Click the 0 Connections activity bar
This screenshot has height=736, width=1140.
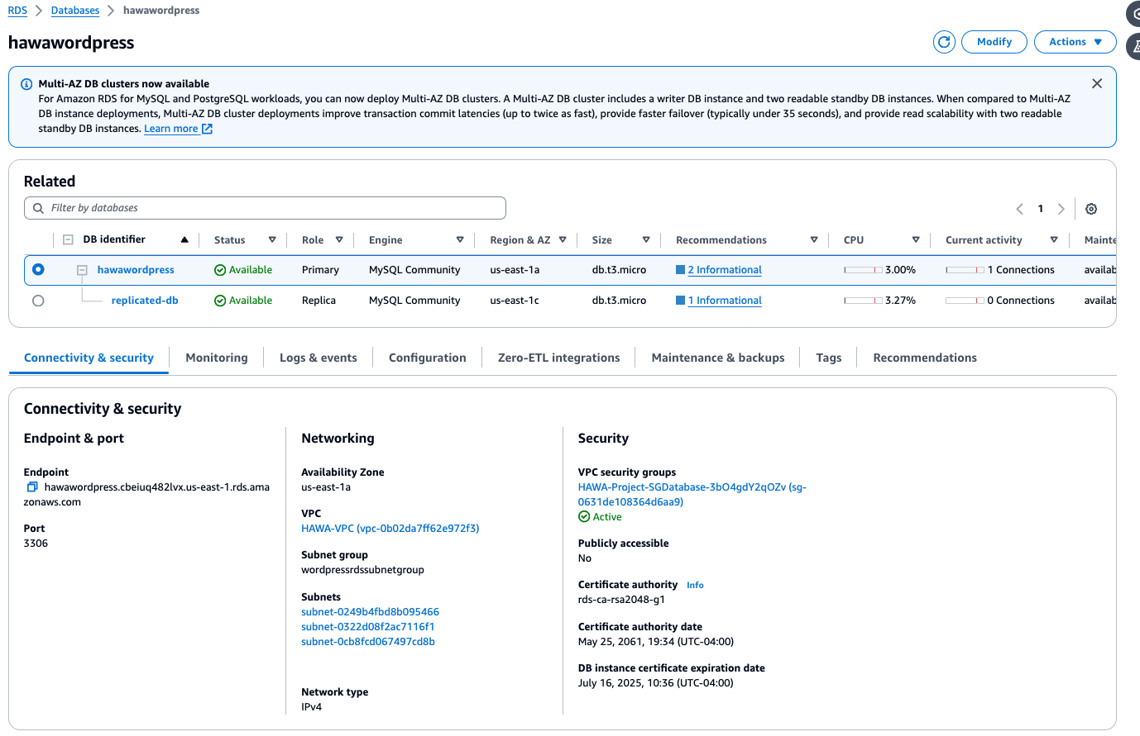pos(965,300)
